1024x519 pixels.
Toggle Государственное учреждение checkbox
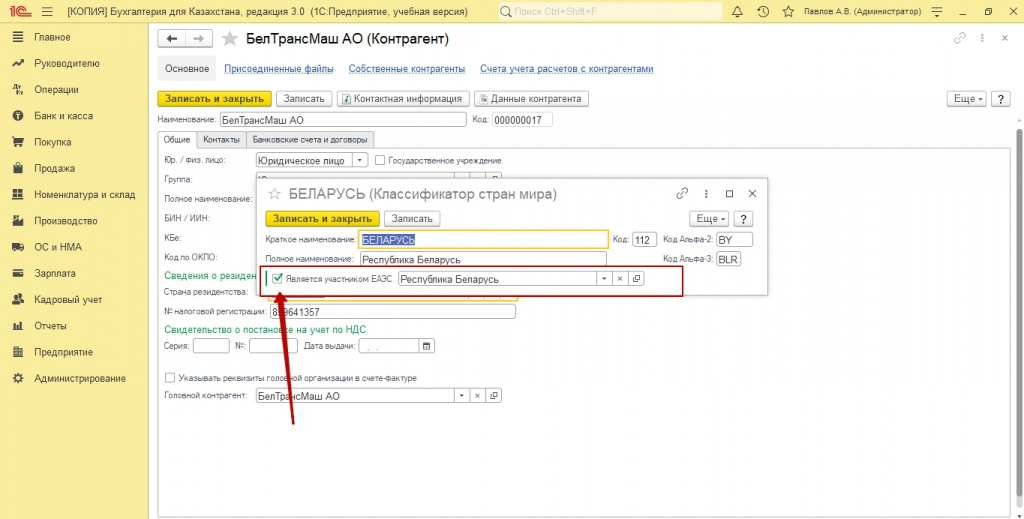tap(380, 160)
